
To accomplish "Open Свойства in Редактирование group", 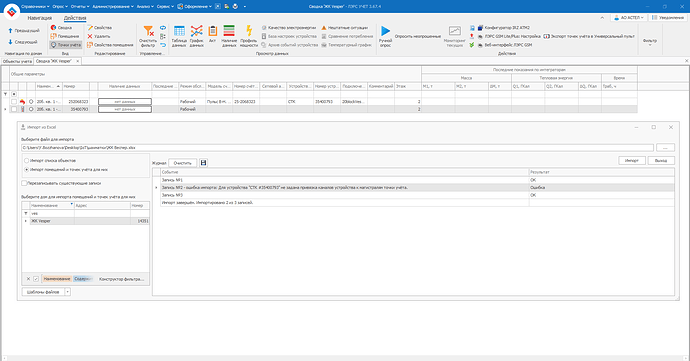I will [99, 27].
